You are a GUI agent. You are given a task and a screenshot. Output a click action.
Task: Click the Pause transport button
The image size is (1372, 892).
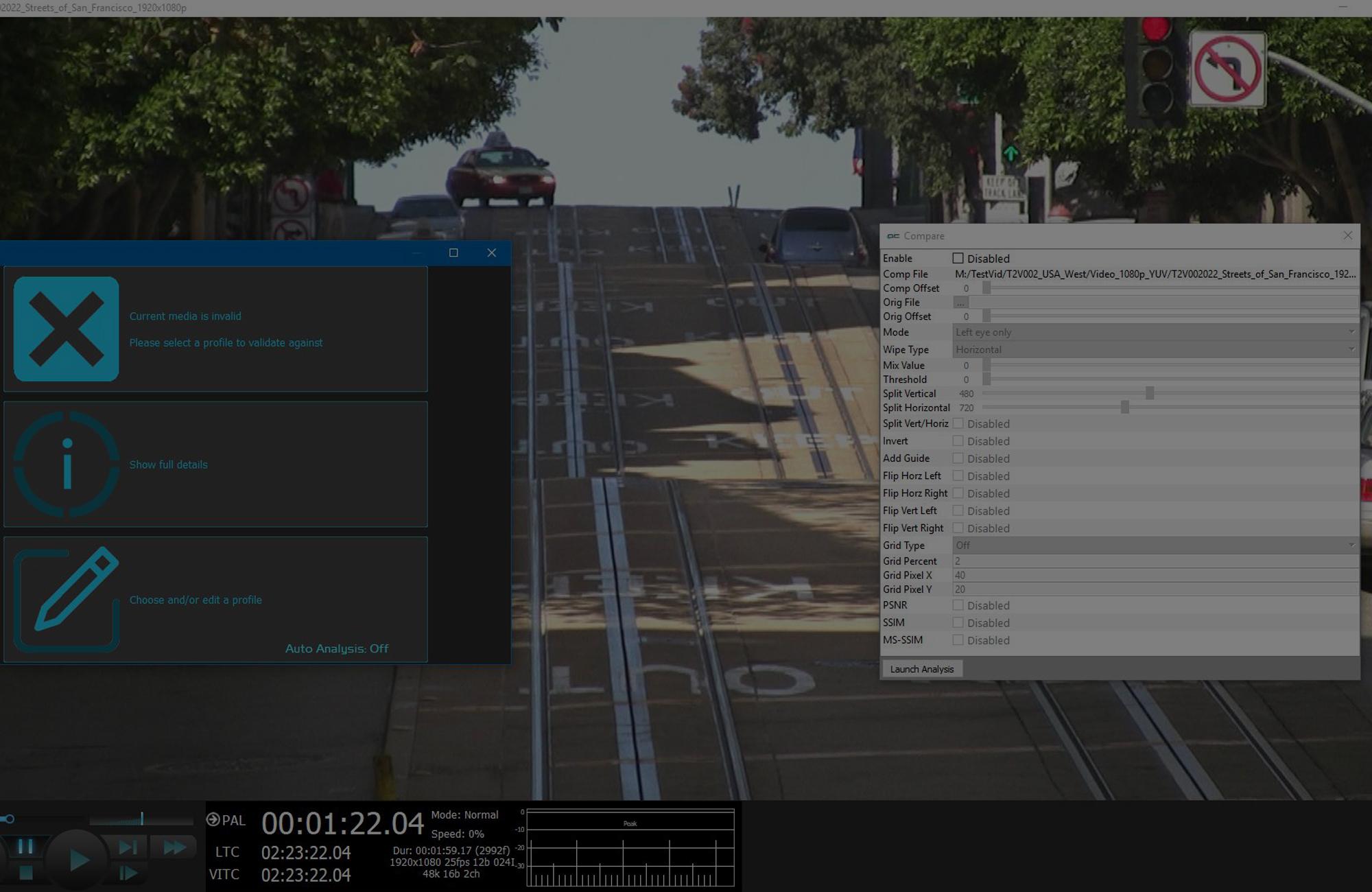click(25, 846)
